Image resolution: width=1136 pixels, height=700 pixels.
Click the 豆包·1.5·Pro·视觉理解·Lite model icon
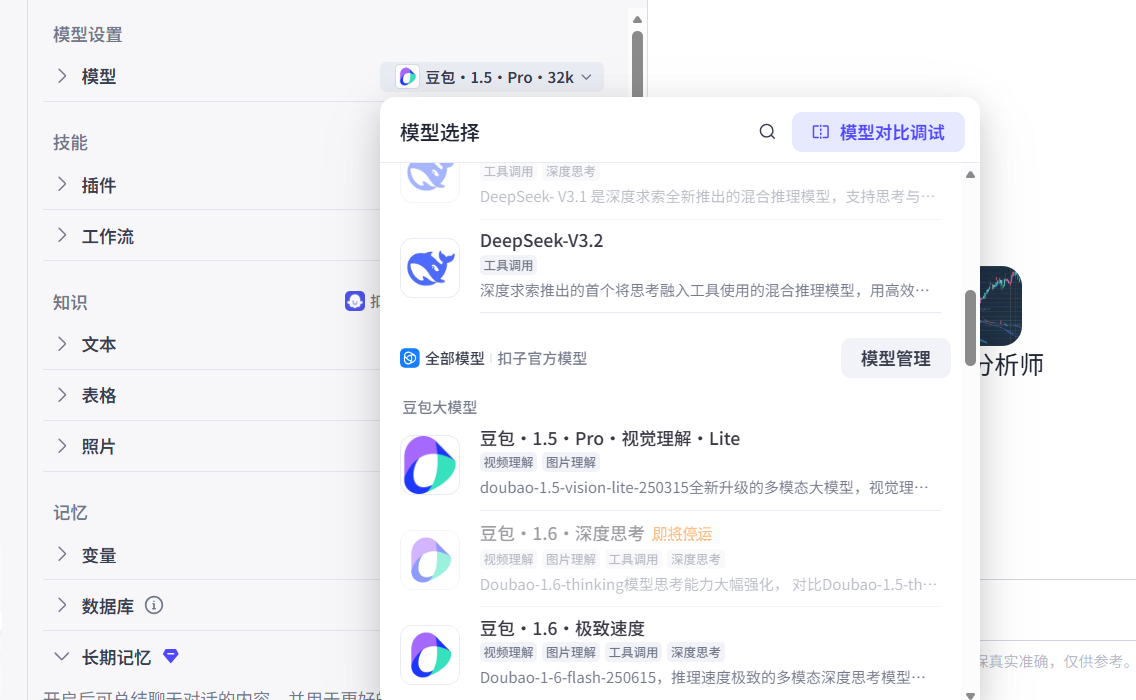(x=430, y=465)
